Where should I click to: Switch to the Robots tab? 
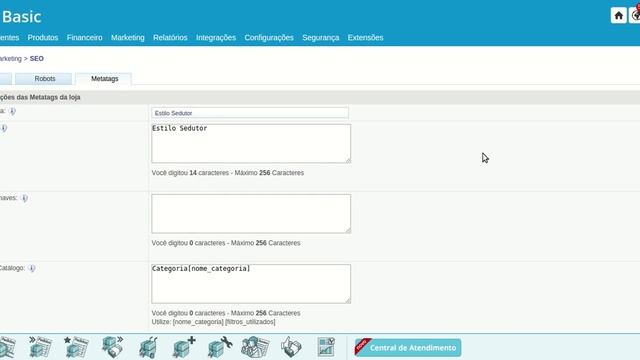point(44,79)
